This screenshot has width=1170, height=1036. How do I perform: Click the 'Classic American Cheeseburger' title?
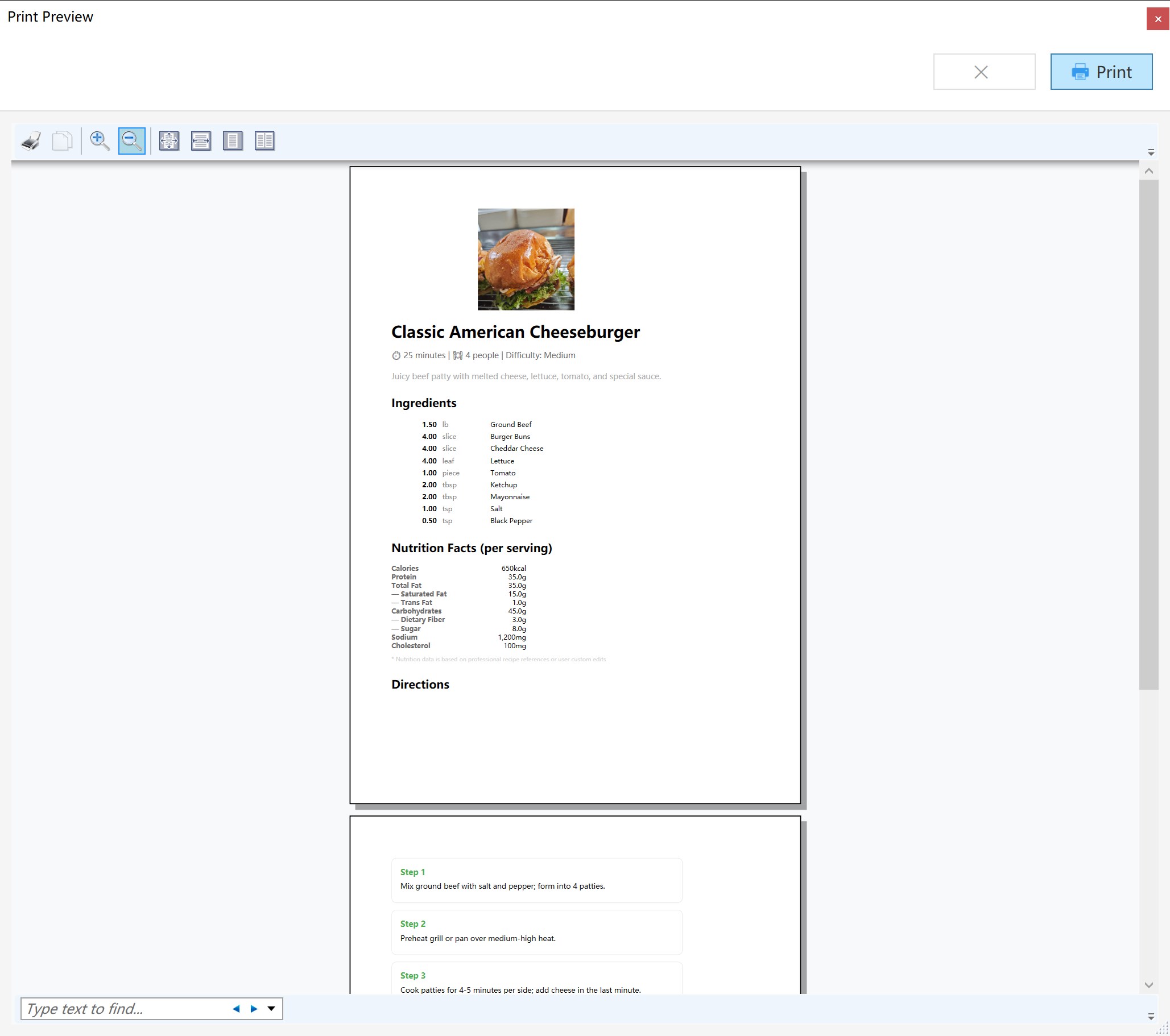tap(516, 332)
